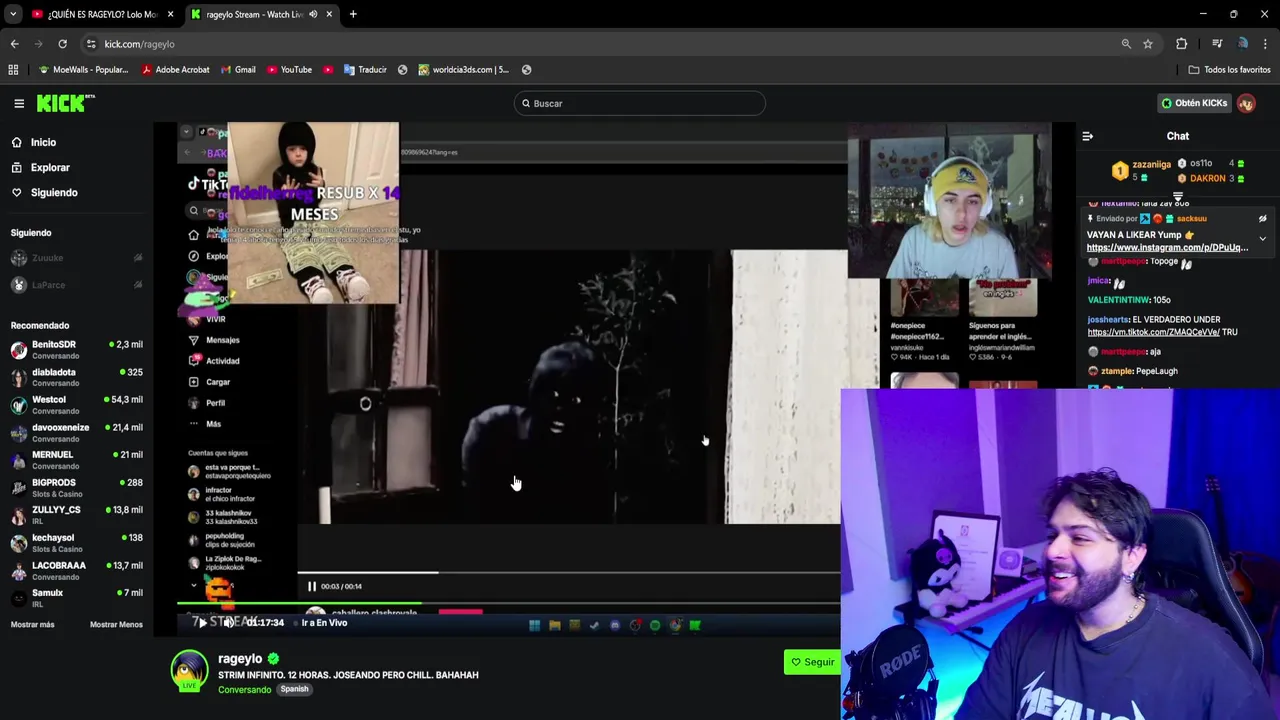Open followed channel LaParce
The height and width of the screenshot is (720, 1280).
(x=76, y=285)
